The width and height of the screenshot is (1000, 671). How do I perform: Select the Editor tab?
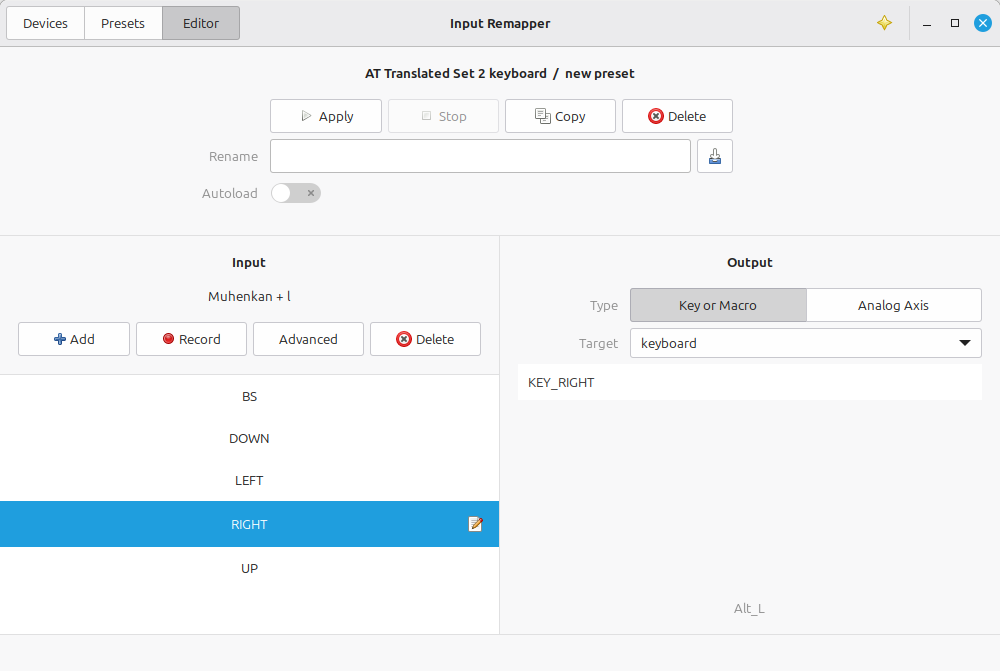pos(201,24)
